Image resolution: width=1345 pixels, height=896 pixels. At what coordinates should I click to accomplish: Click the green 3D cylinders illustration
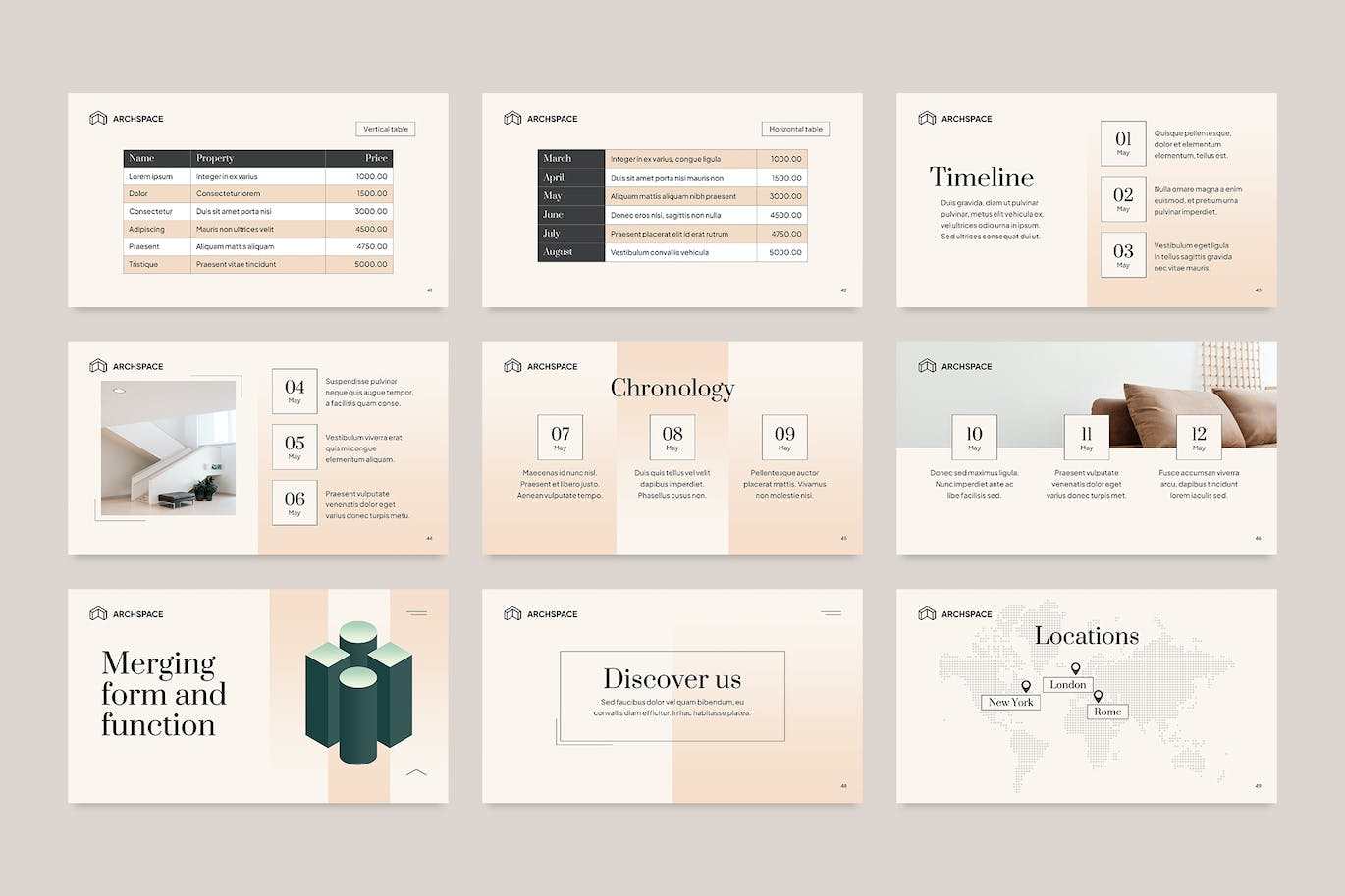[358, 691]
